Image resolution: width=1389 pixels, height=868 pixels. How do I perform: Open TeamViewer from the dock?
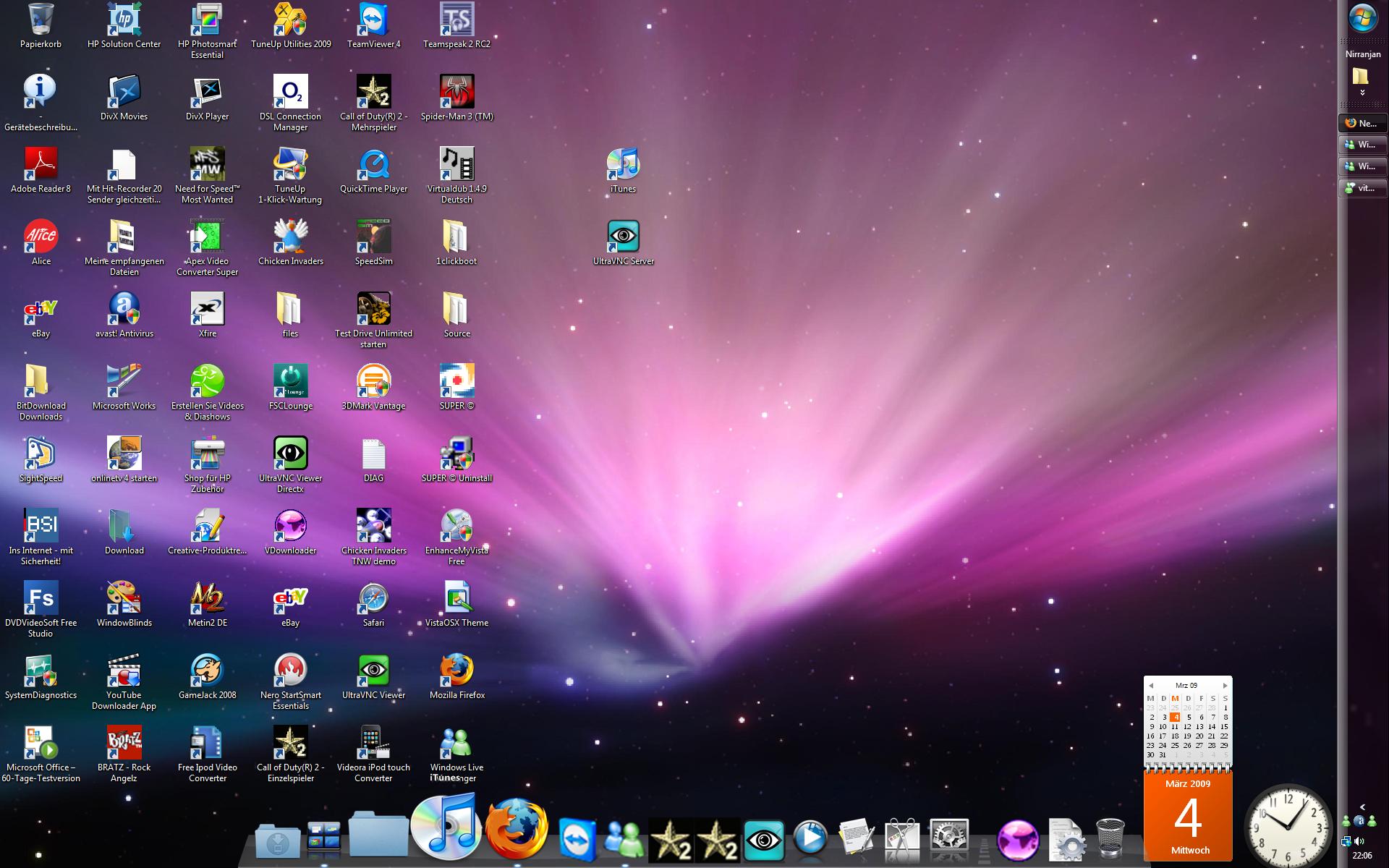577,840
